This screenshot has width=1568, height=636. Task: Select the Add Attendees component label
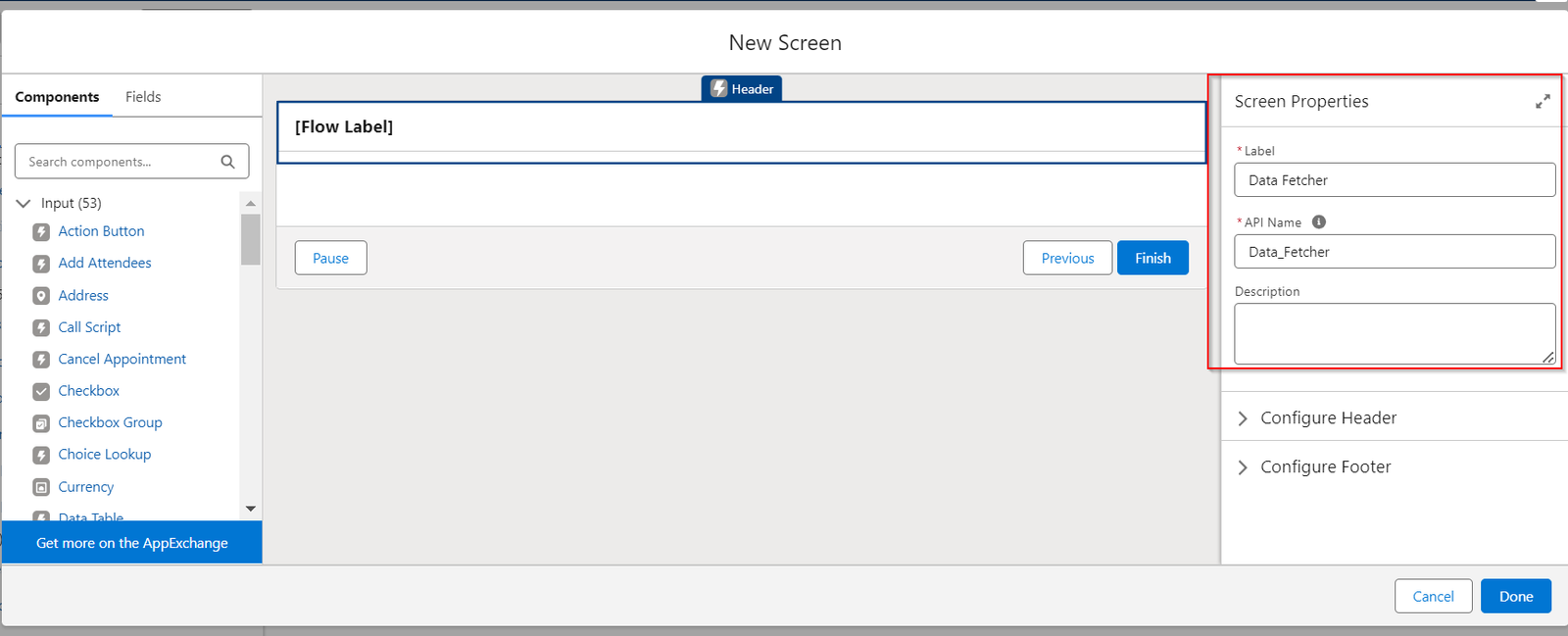105,263
